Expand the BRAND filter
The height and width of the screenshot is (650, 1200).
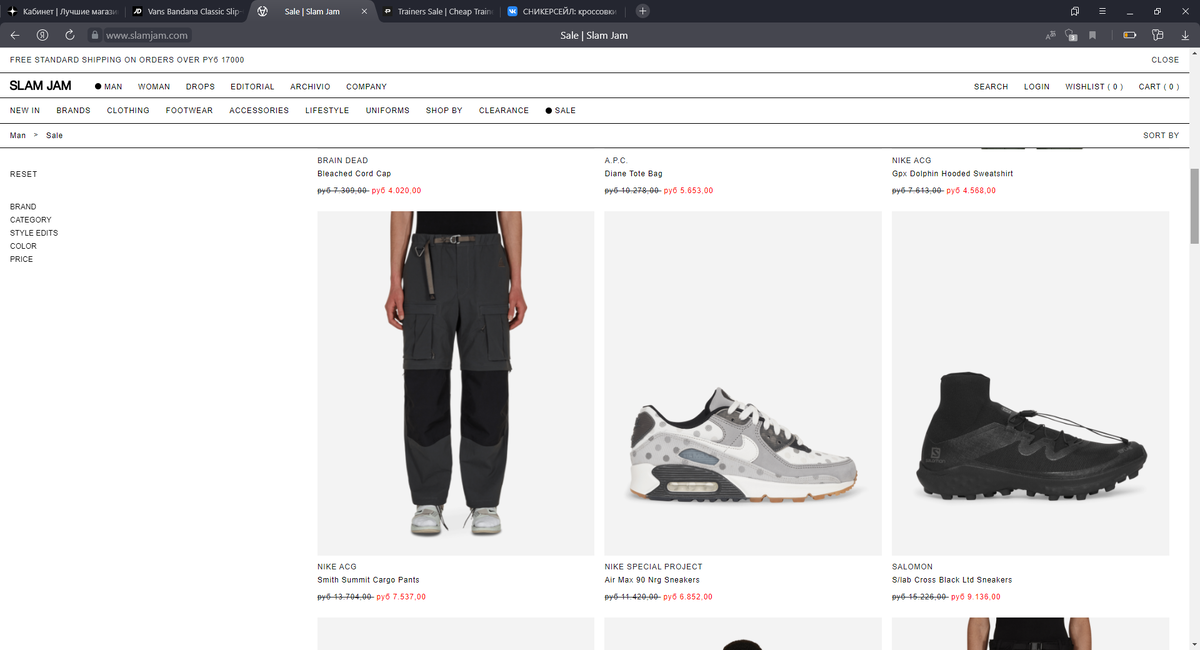[x=23, y=207]
